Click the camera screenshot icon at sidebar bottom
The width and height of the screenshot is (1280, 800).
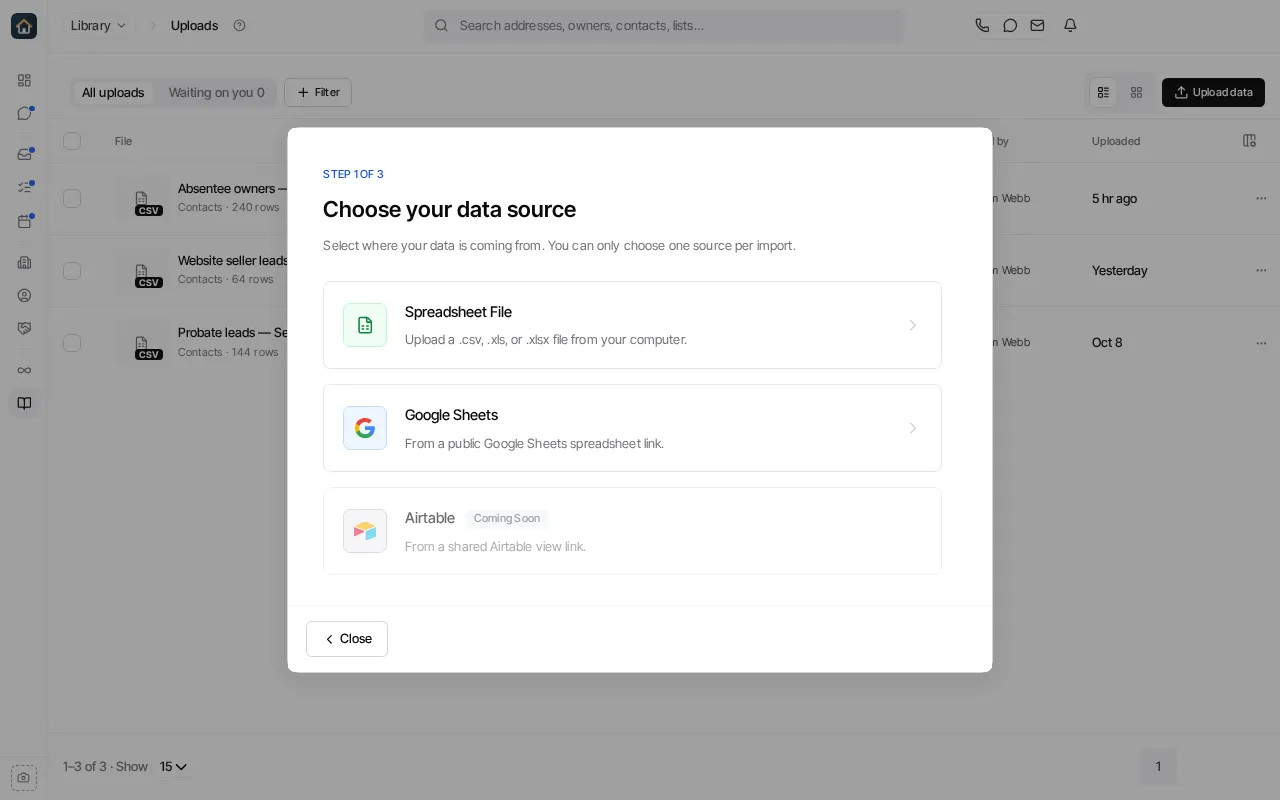[x=24, y=777]
